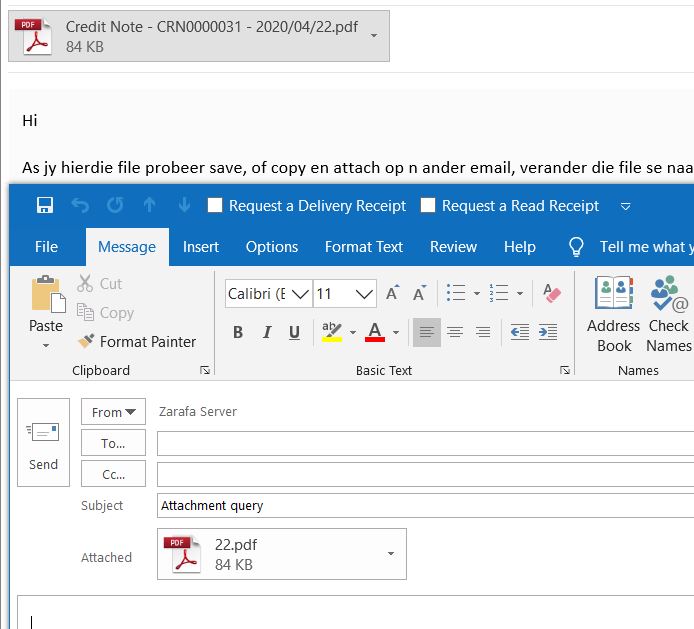Click the Tell me lightbulb icon
The height and width of the screenshot is (629, 694).
[576, 247]
